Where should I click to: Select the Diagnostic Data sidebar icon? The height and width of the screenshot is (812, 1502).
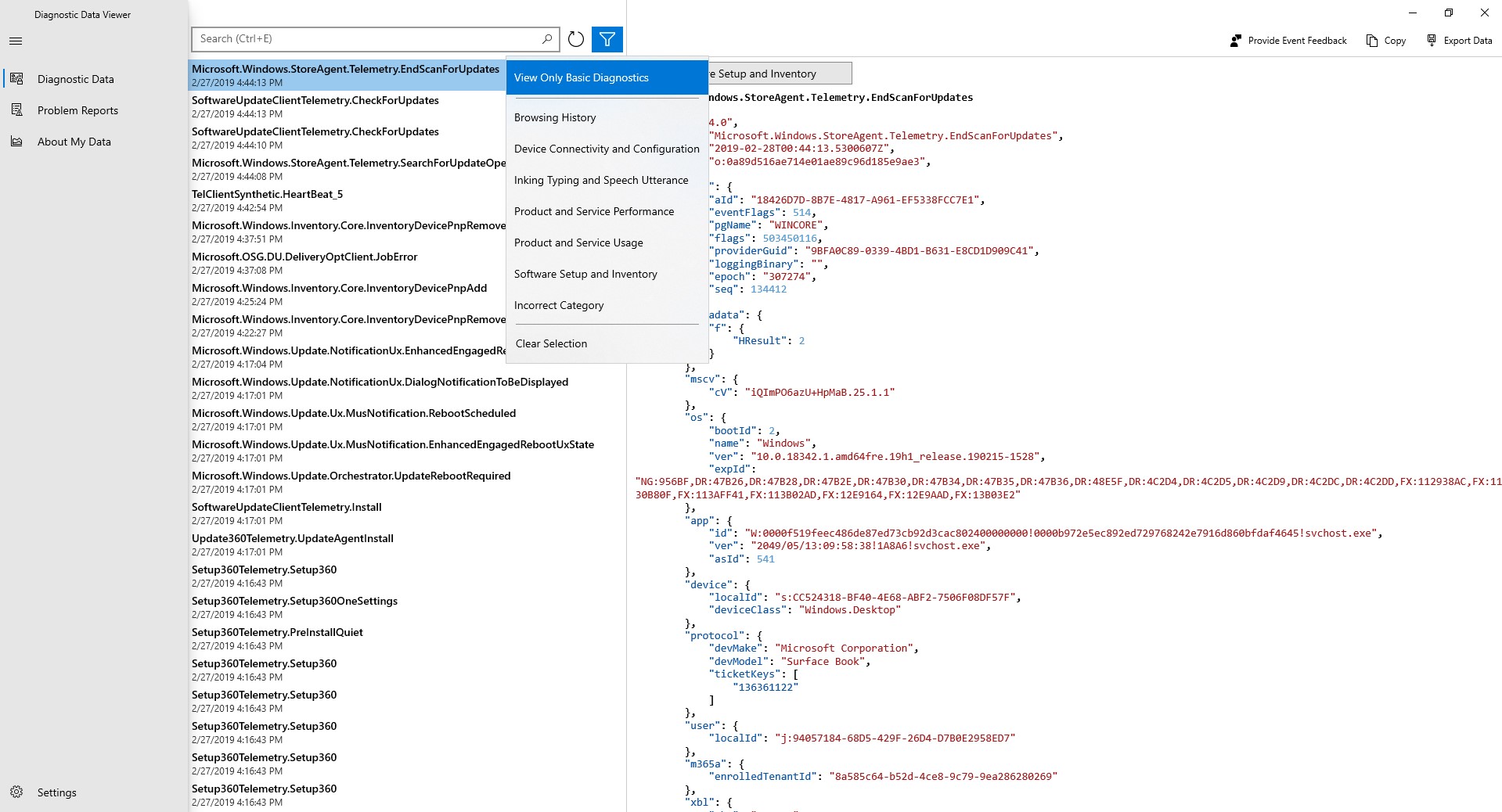16,78
